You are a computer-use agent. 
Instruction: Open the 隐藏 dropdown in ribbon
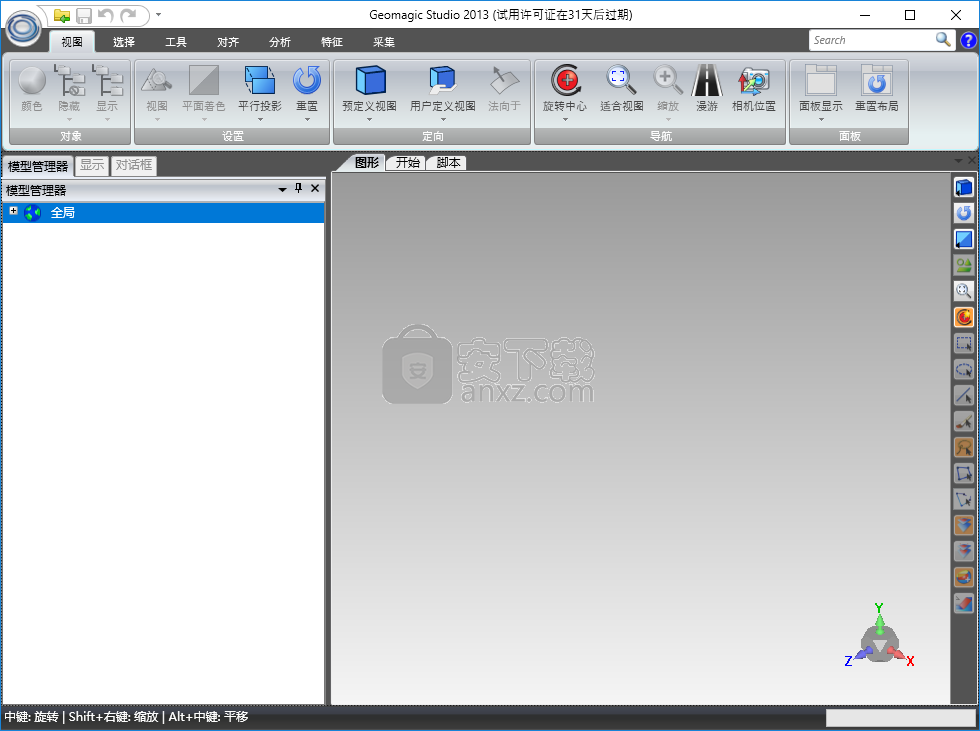(x=69, y=119)
